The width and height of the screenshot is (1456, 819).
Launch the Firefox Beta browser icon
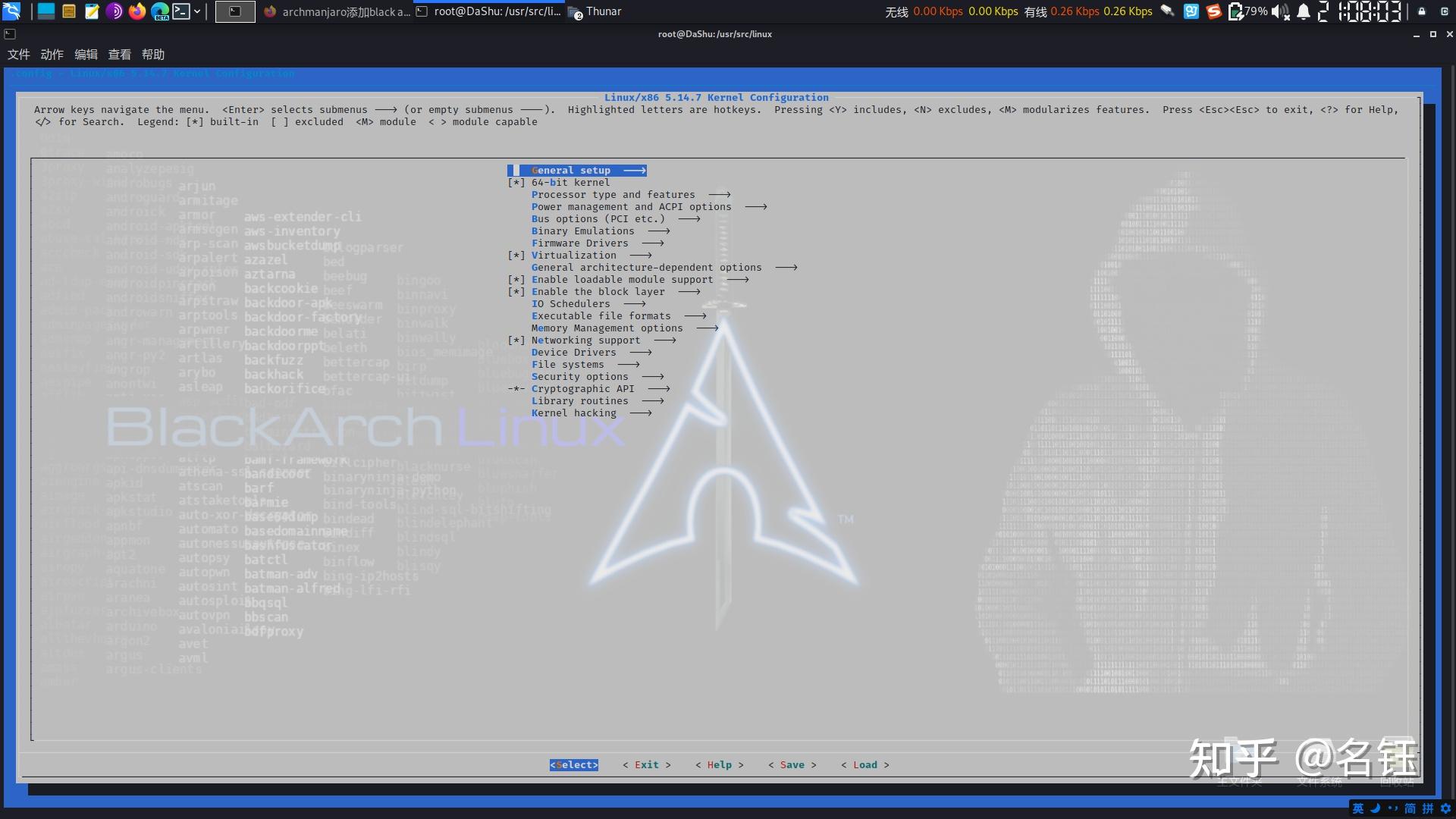click(x=160, y=11)
